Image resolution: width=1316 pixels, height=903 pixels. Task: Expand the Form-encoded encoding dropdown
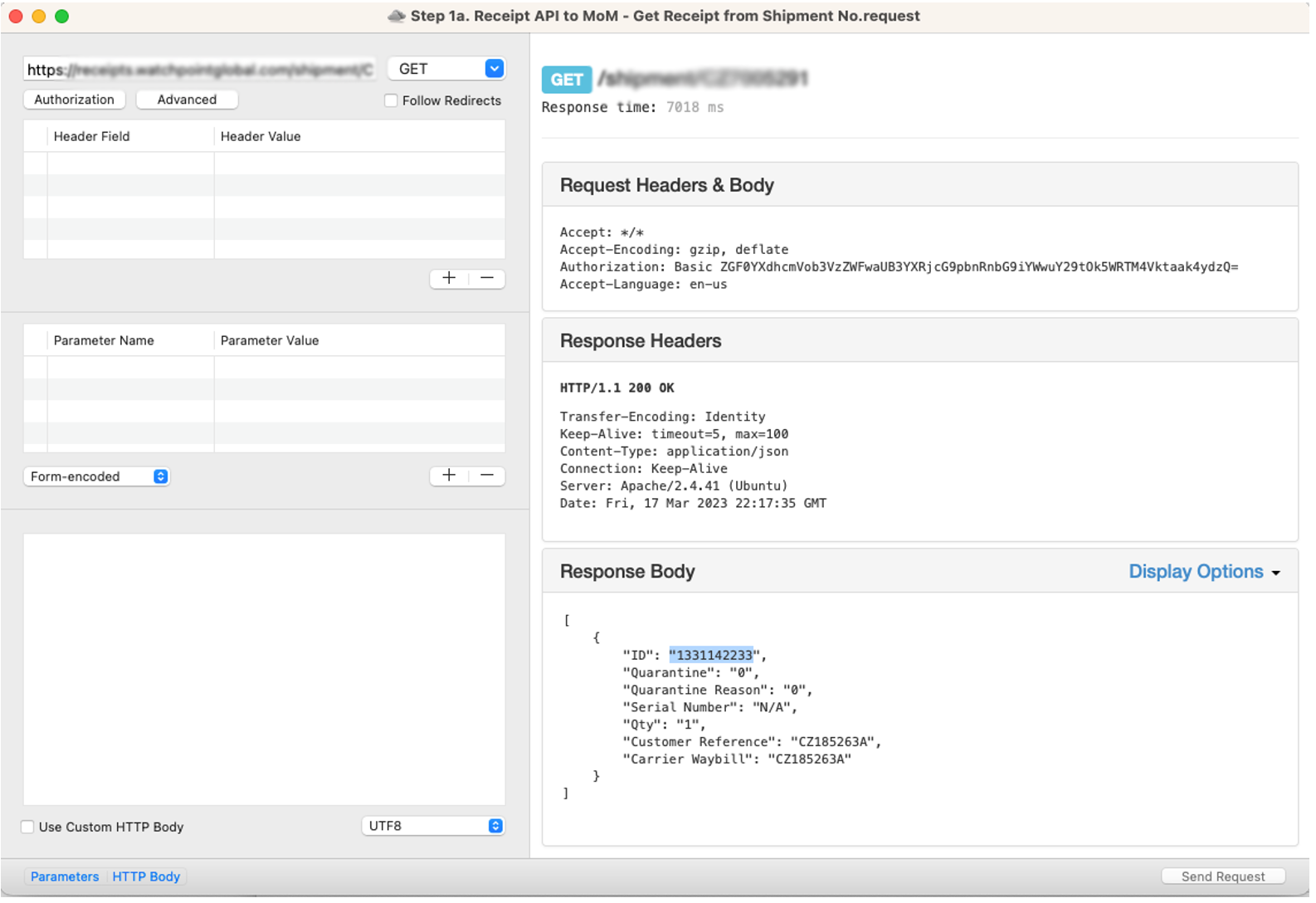coord(96,477)
